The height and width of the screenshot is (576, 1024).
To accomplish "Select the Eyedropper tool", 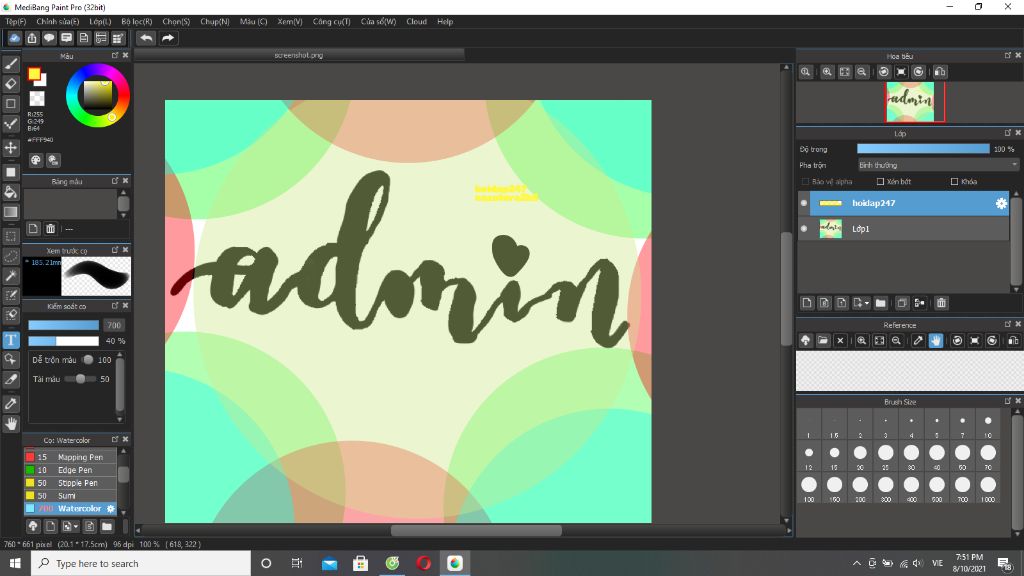I will click(10, 404).
